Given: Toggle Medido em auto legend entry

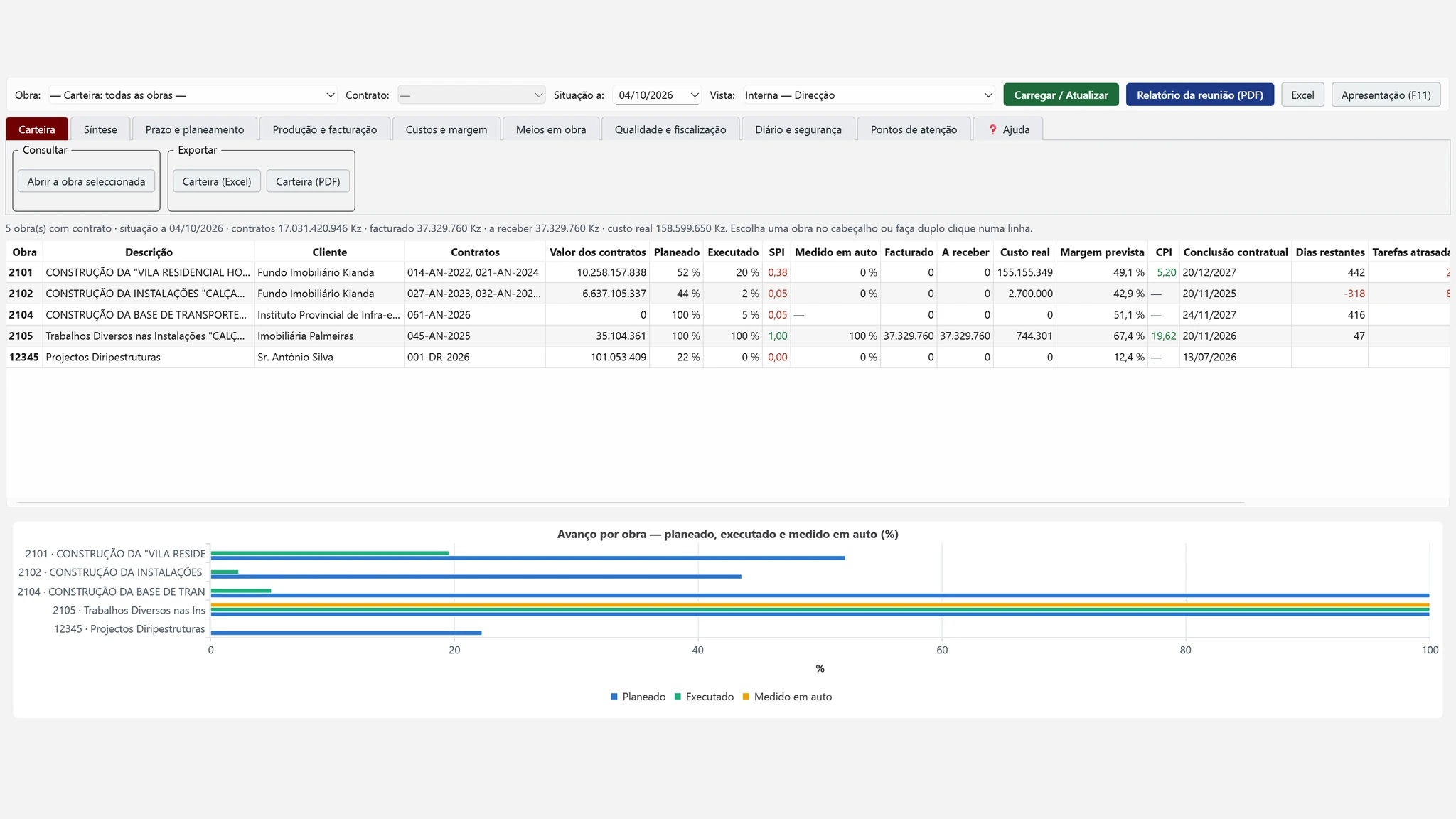Looking at the screenshot, I should 787,697.
